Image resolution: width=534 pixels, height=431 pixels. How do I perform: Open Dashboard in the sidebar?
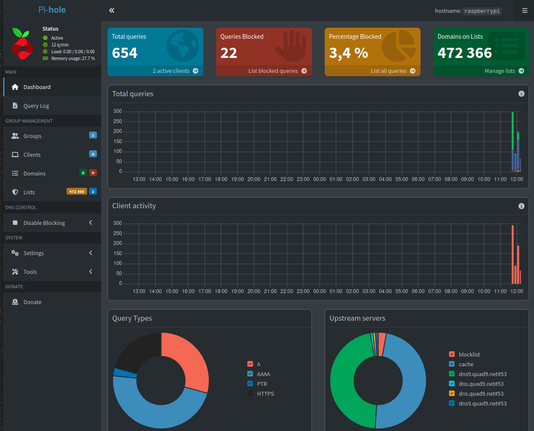coord(52,87)
